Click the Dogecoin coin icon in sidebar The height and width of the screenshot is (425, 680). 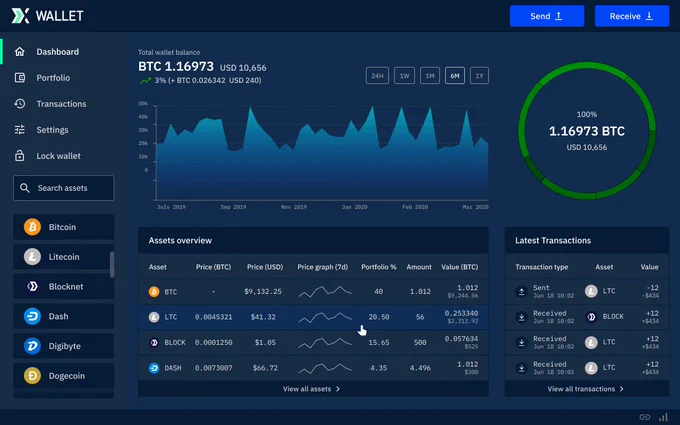click(x=32, y=376)
